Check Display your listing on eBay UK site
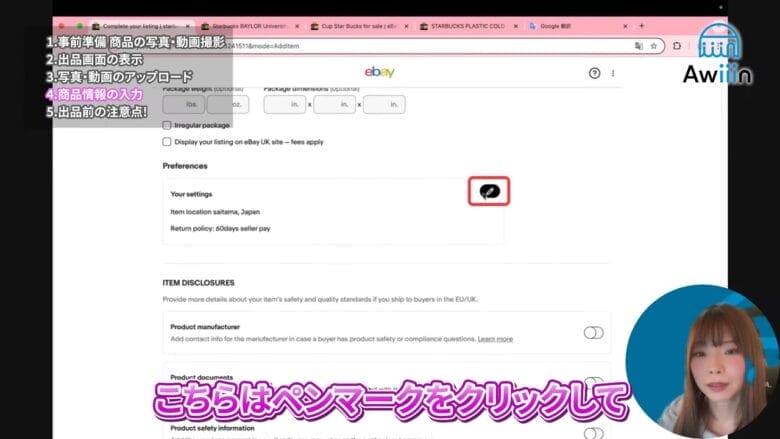780x439 pixels. click(x=167, y=142)
